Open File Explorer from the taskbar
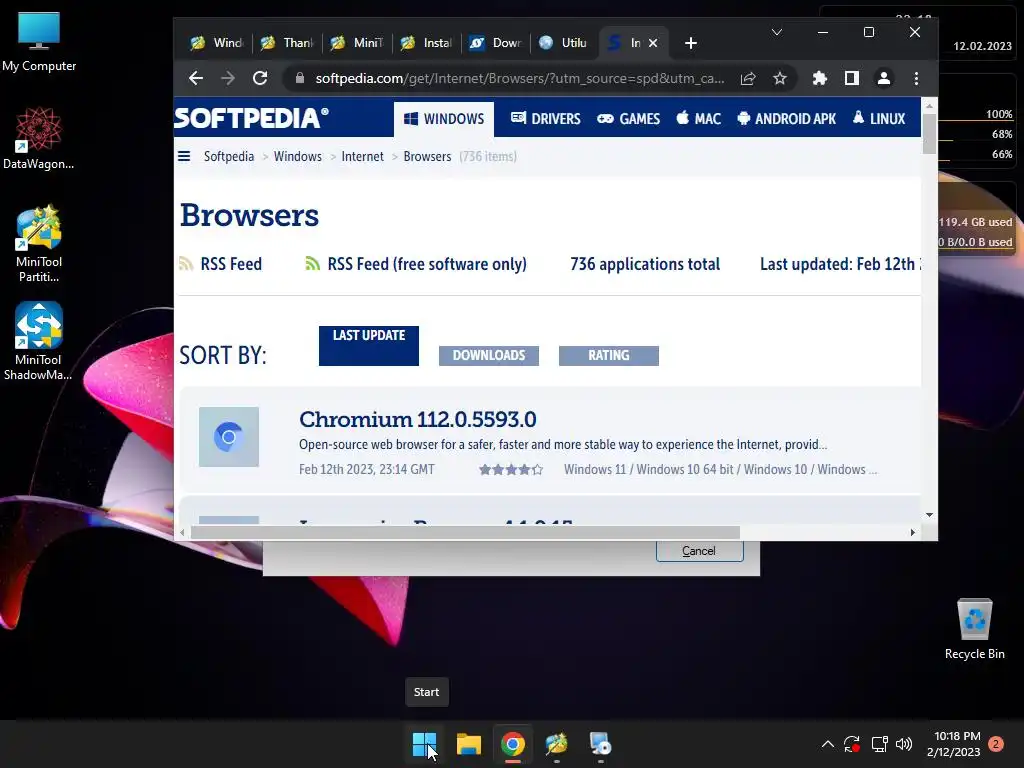The height and width of the screenshot is (768, 1024). click(469, 744)
